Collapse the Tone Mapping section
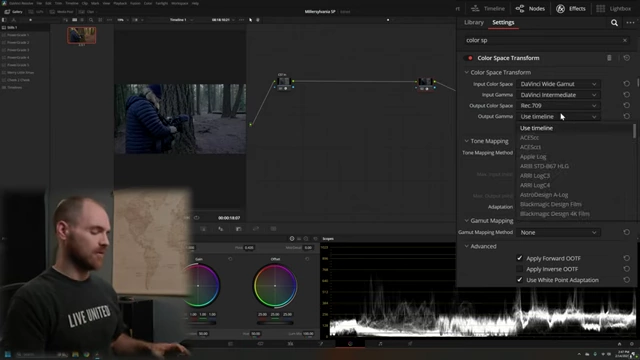The height and width of the screenshot is (360, 640). pos(467,141)
